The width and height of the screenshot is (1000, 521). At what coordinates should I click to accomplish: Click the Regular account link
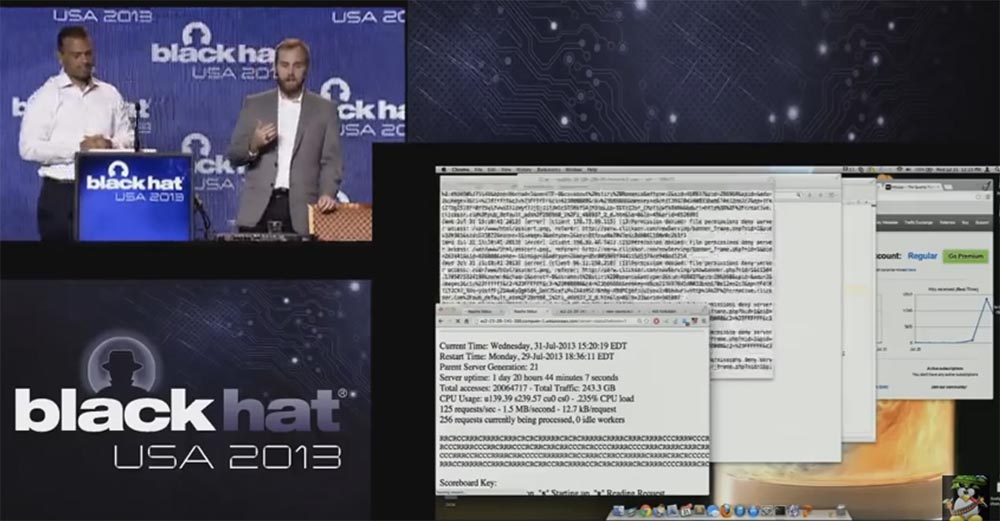click(x=922, y=256)
